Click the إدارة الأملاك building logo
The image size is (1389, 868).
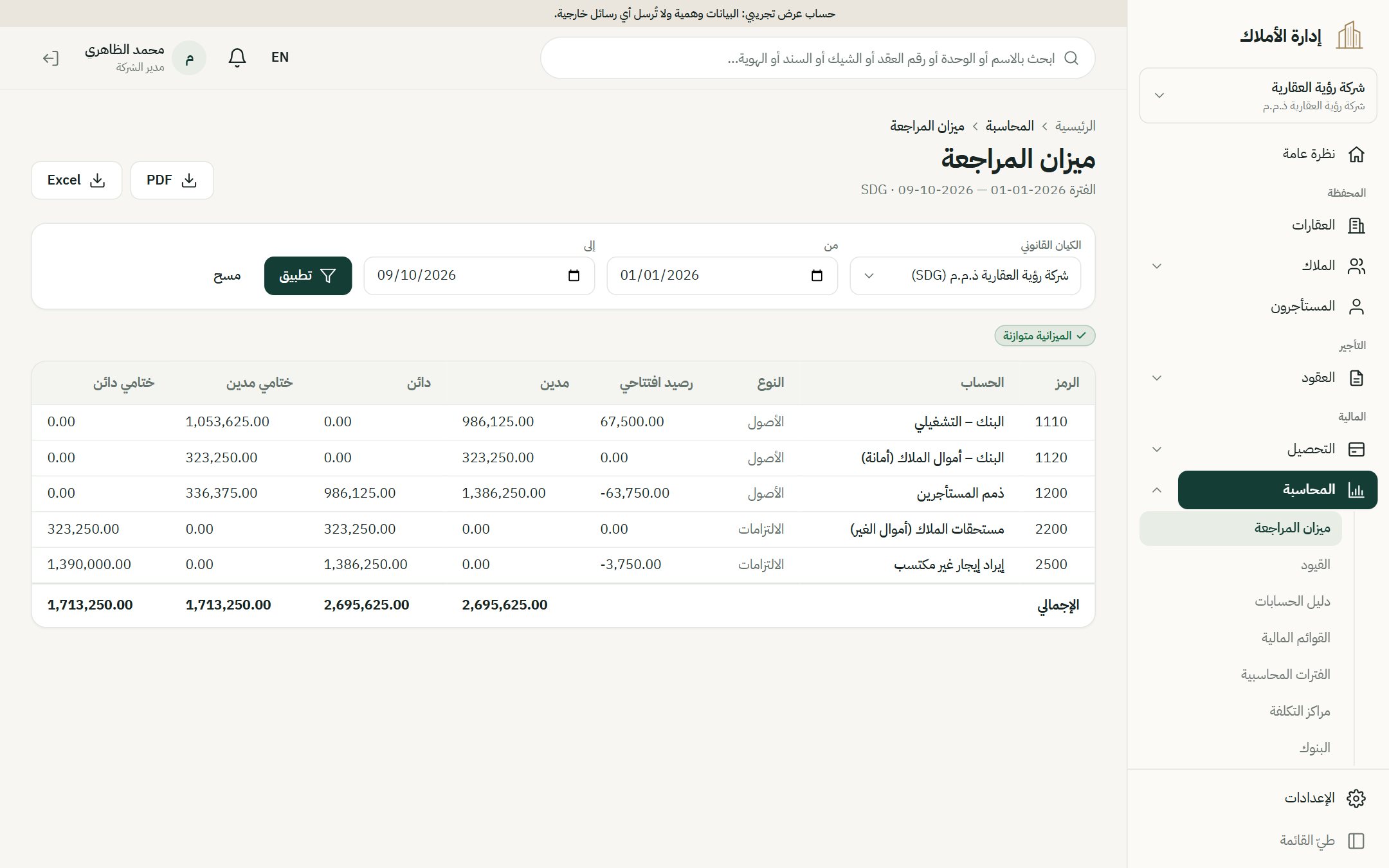(1349, 36)
